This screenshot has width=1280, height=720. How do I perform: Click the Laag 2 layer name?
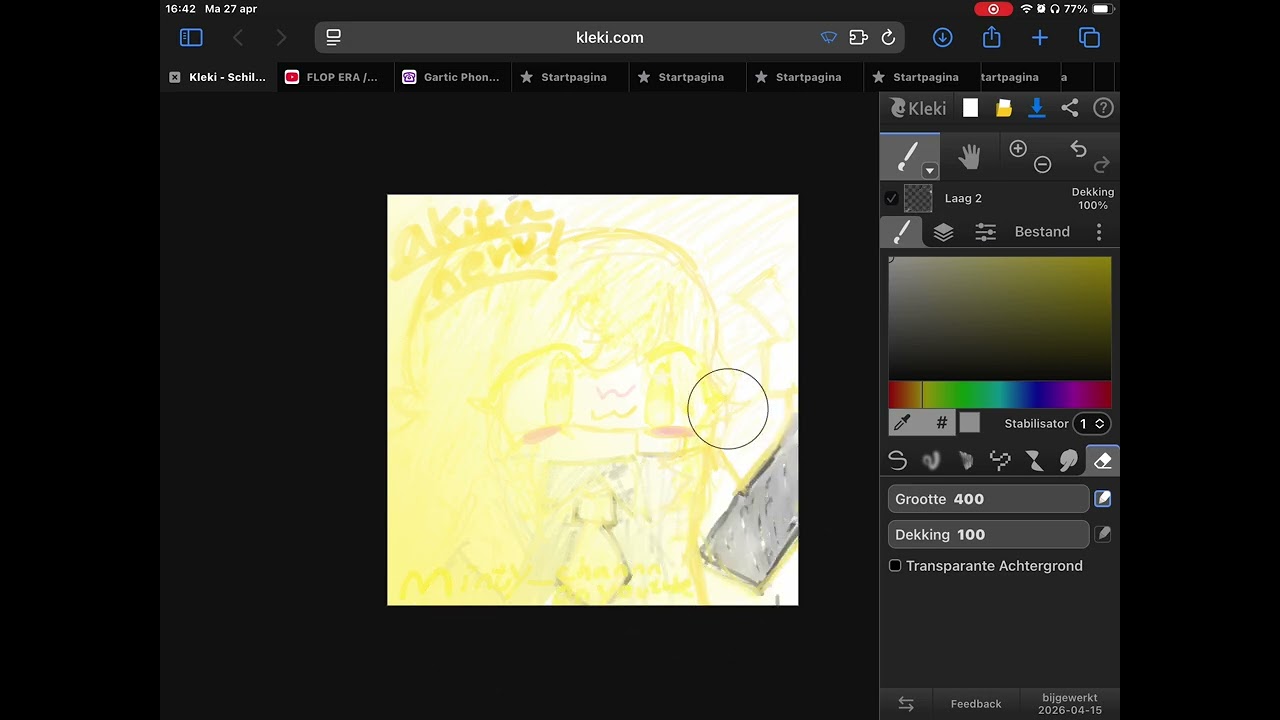point(963,198)
